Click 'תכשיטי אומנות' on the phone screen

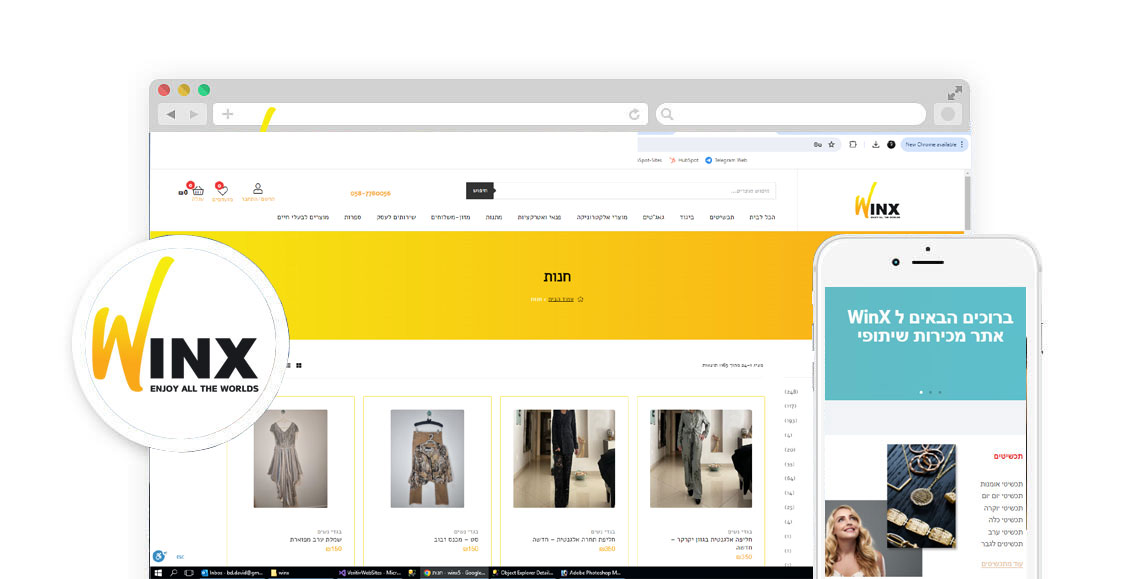(1001, 484)
